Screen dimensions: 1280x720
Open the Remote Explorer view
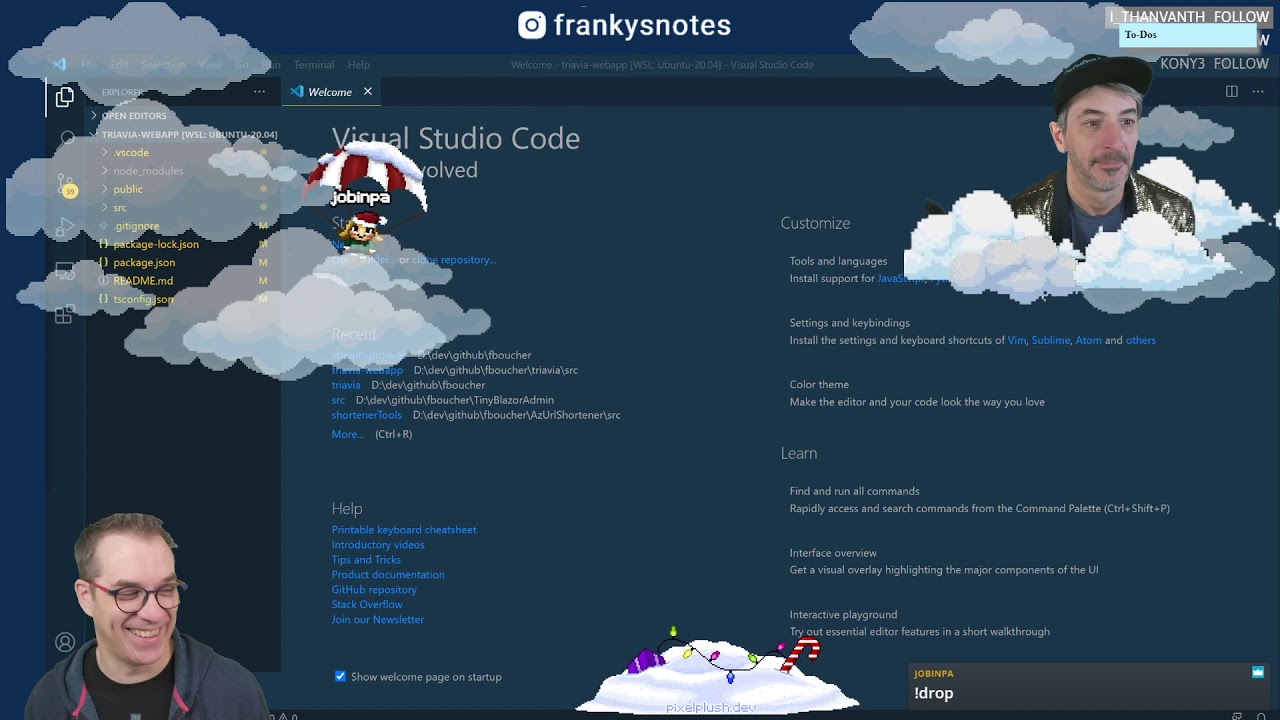point(65,271)
